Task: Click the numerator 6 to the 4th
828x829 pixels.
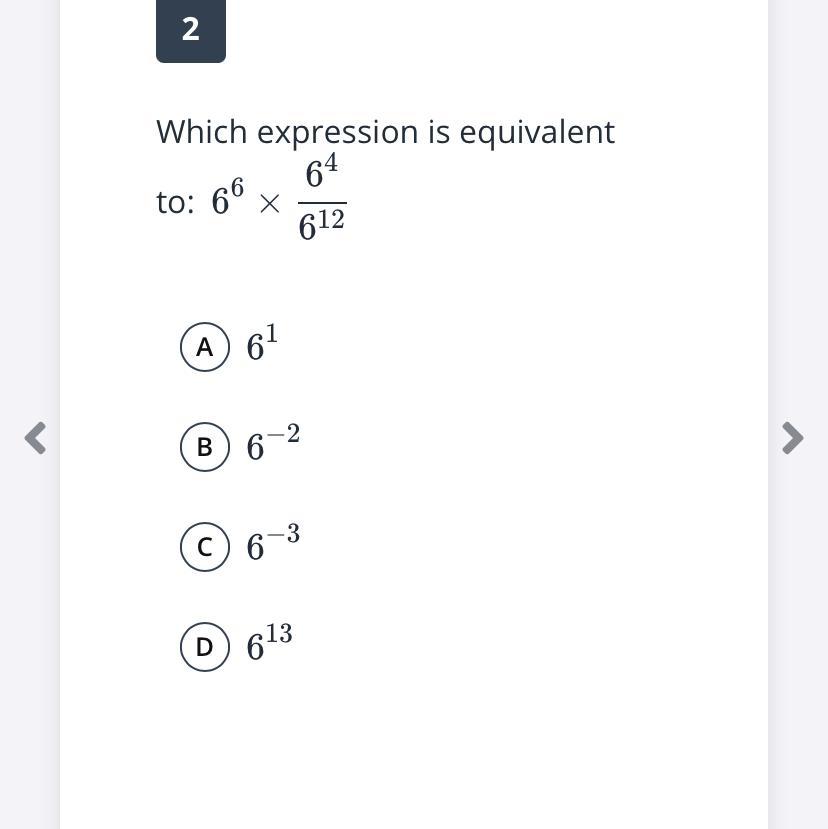Action: [x=322, y=174]
